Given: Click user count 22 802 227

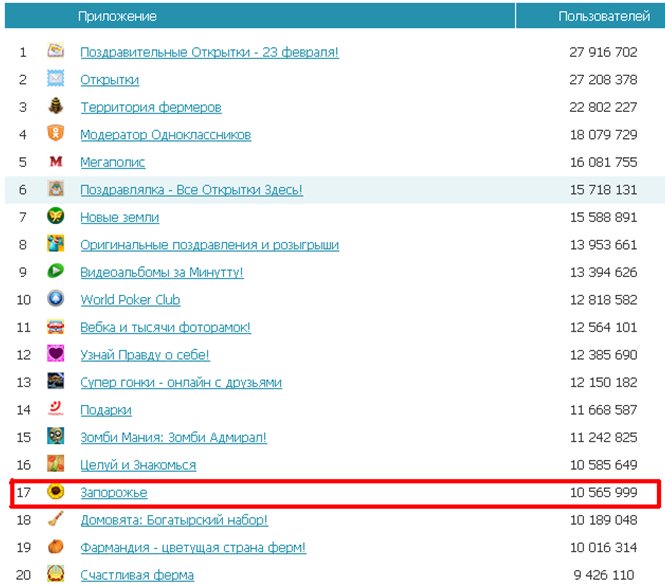Looking at the screenshot, I should coord(603,107).
